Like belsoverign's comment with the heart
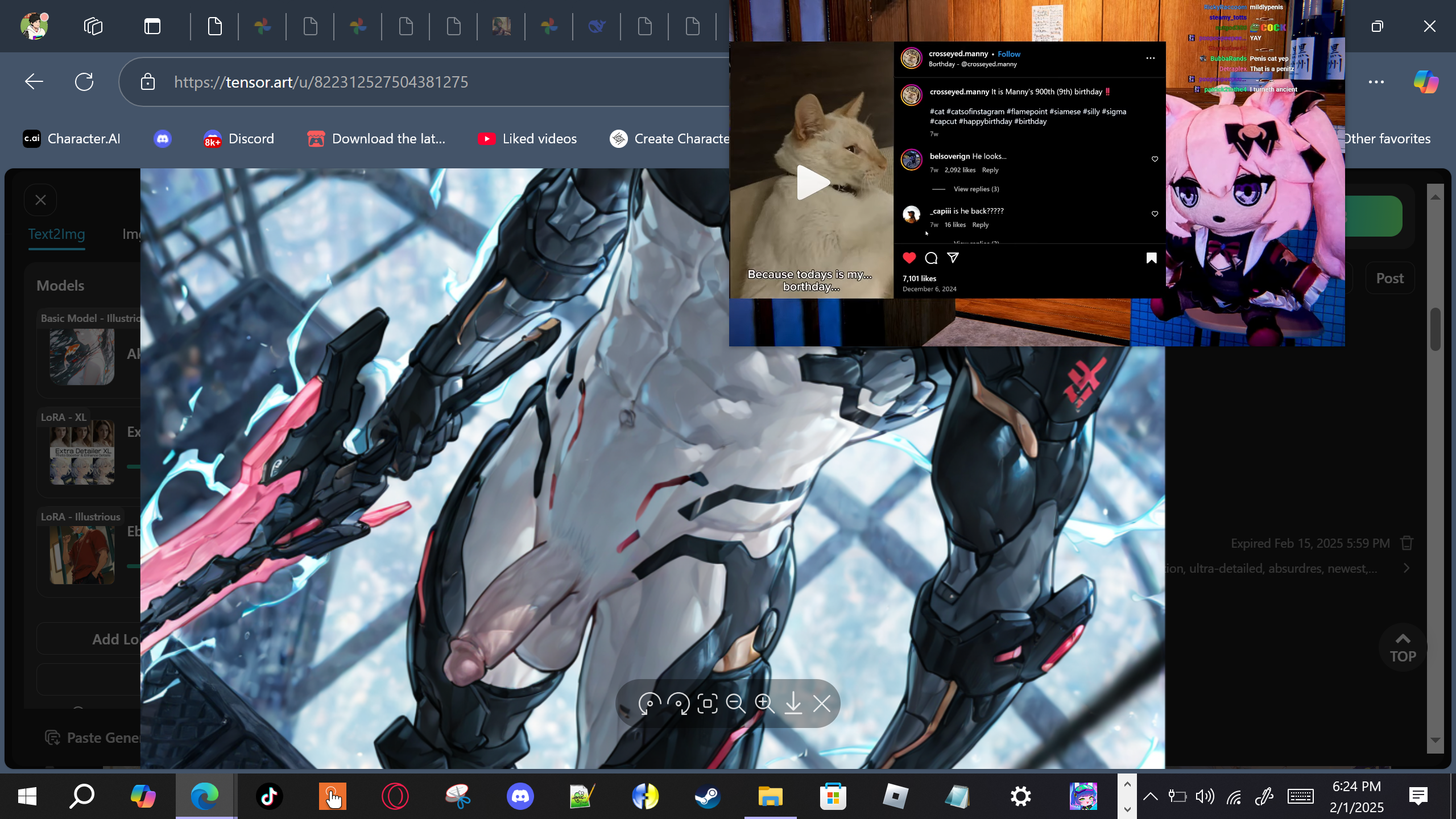The height and width of the screenshot is (819, 1456). point(1155,159)
